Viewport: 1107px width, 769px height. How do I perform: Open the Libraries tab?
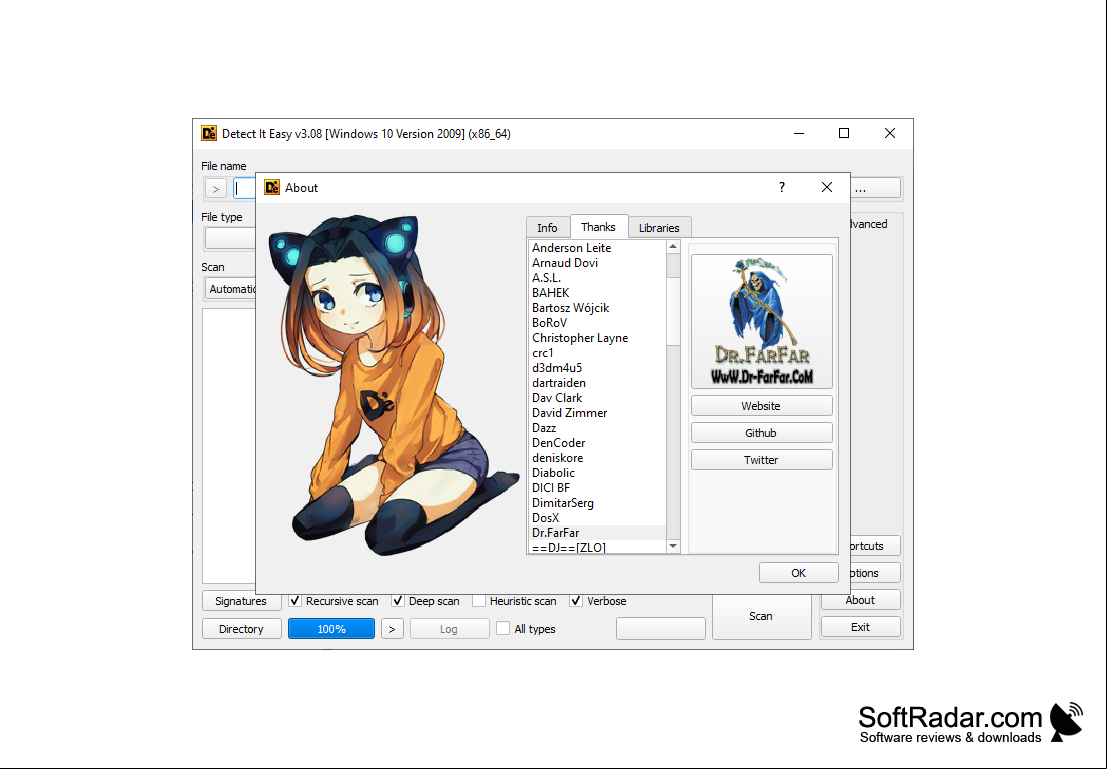click(x=659, y=227)
